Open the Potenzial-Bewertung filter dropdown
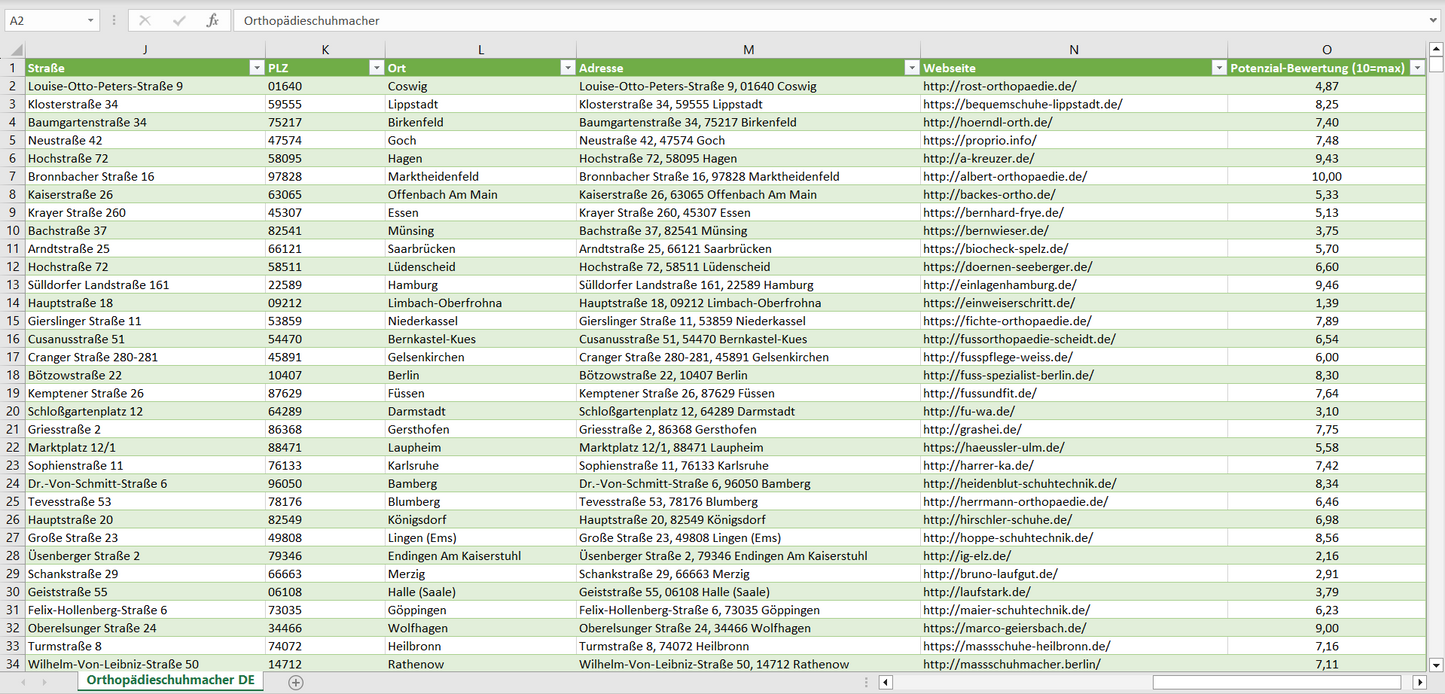This screenshot has width=1445, height=694. point(1417,68)
